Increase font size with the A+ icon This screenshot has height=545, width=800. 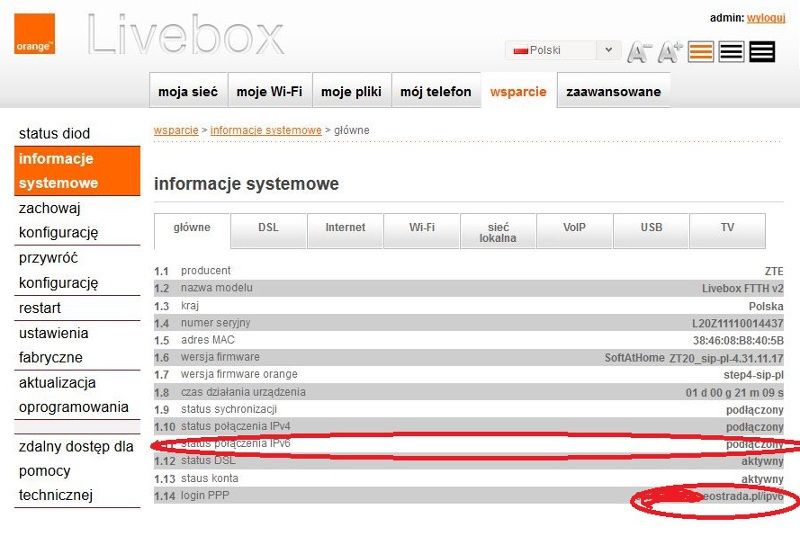[670, 52]
